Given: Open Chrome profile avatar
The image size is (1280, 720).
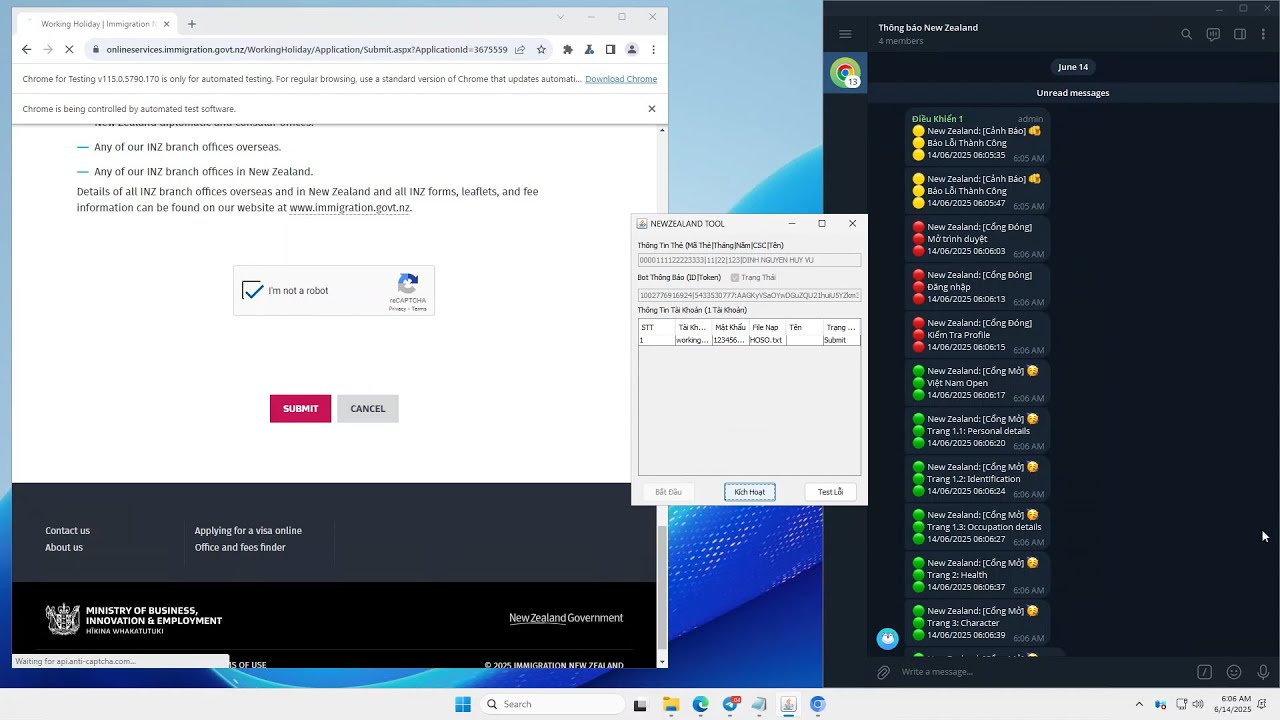Looking at the screenshot, I should click(632, 49).
